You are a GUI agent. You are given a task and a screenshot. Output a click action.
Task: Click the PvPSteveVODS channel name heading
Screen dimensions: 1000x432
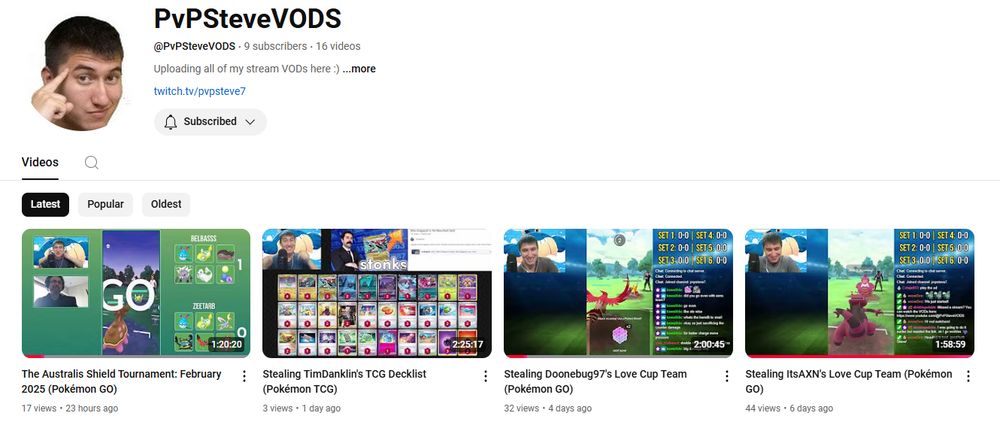click(x=247, y=19)
